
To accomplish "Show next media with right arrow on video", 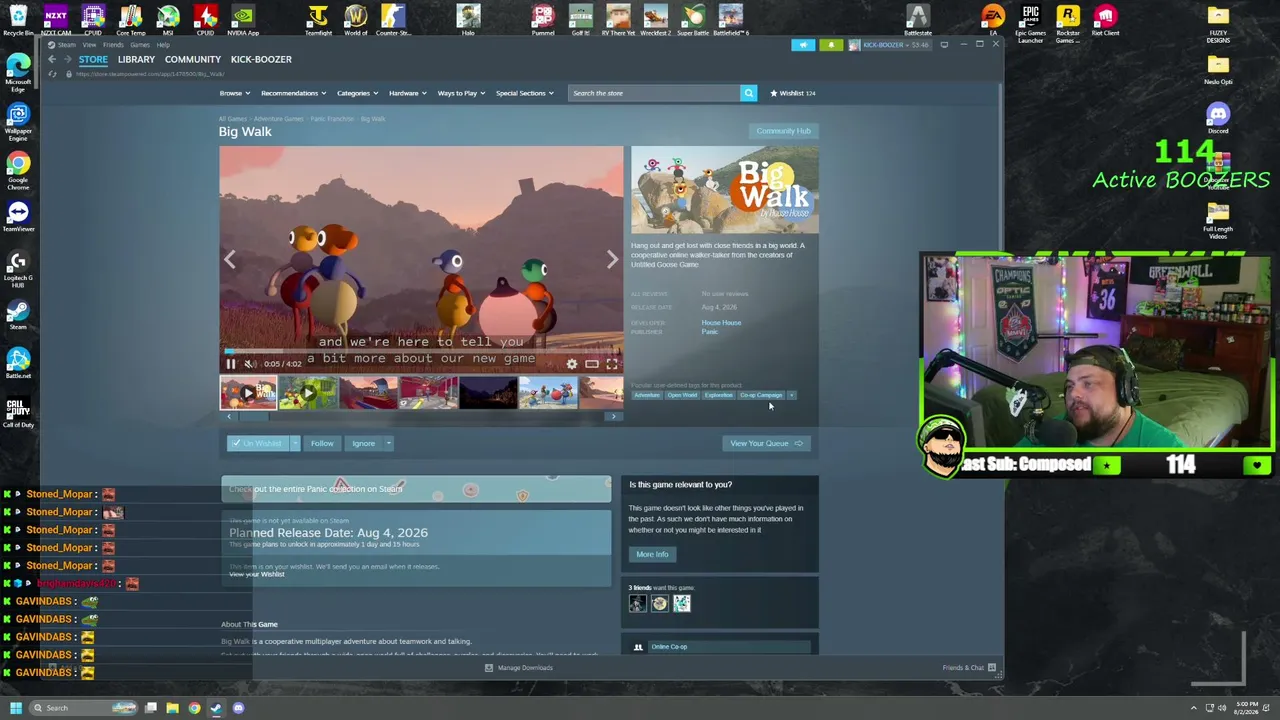I will click(612, 259).
